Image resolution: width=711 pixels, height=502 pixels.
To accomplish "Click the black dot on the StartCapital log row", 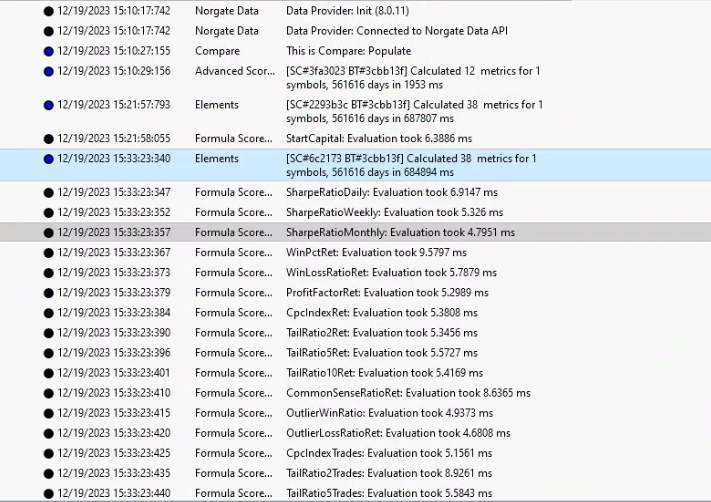I will click(x=49, y=138).
